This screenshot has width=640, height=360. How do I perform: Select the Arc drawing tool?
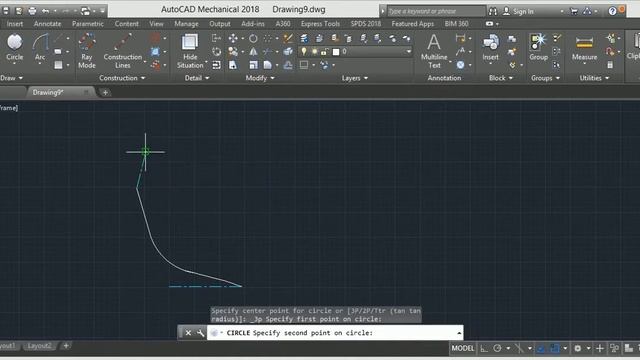40,48
